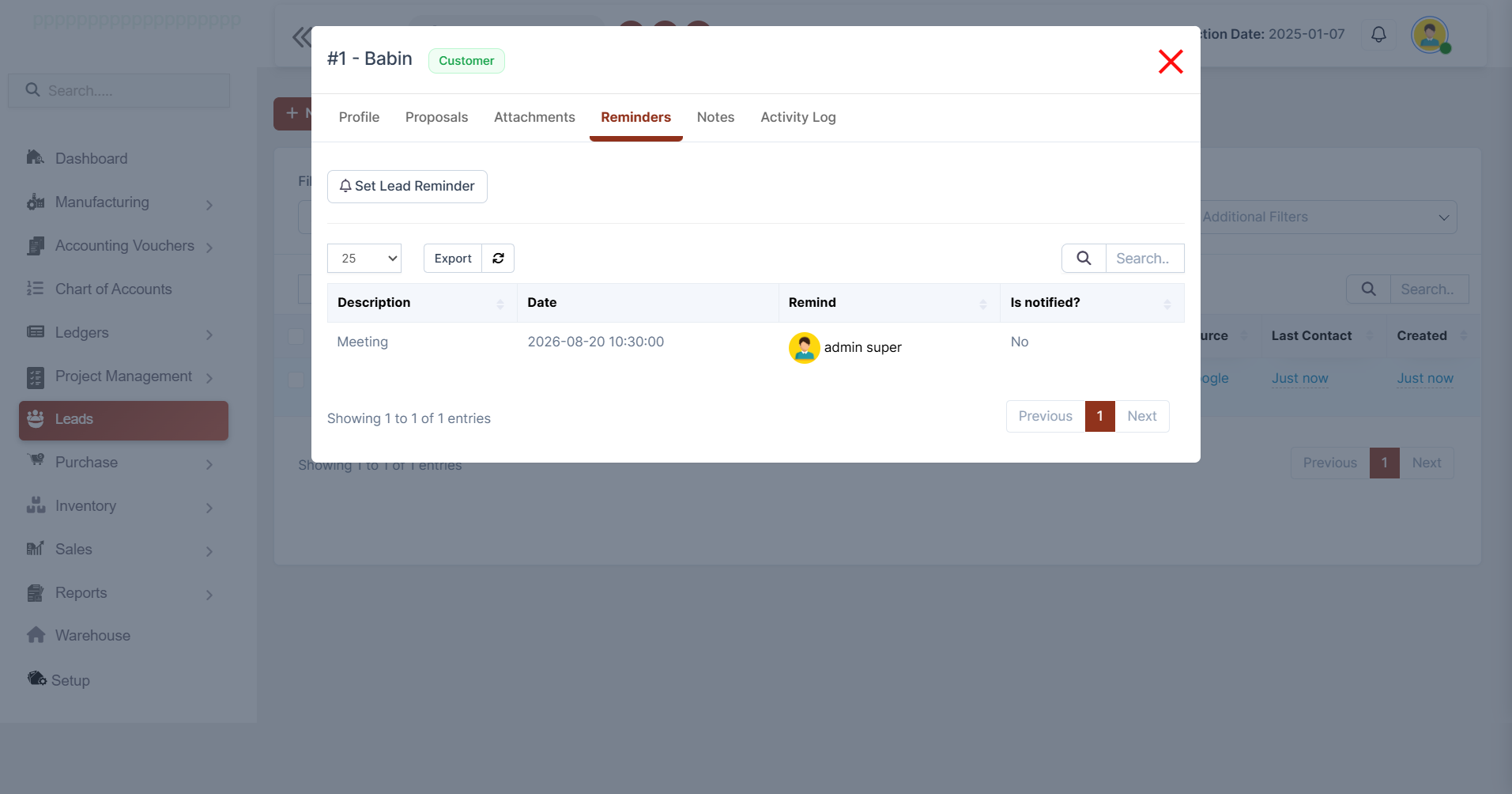Click the Chart of Accounts icon

tap(36, 289)
